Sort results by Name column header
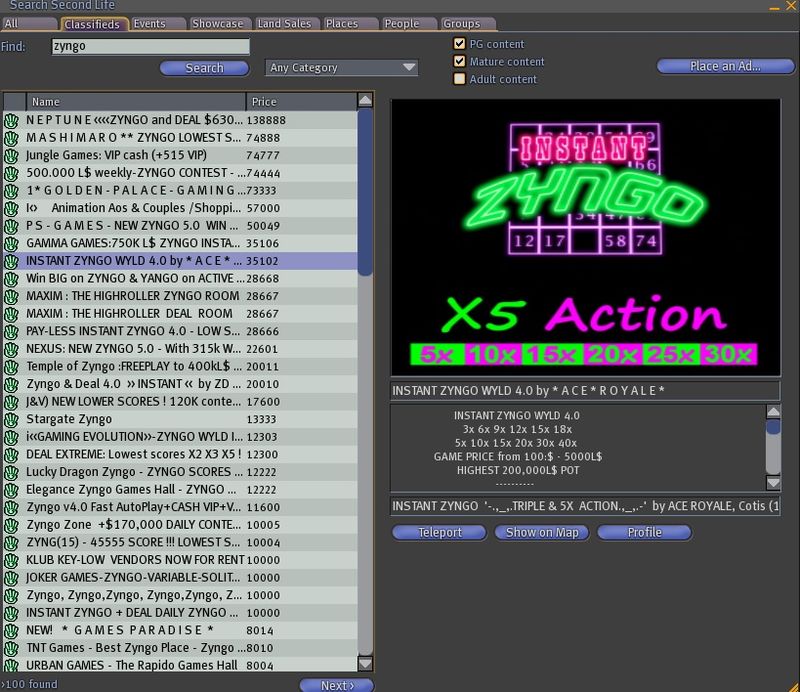The height and width of the screenshot is (692, 800). (136, 102)
